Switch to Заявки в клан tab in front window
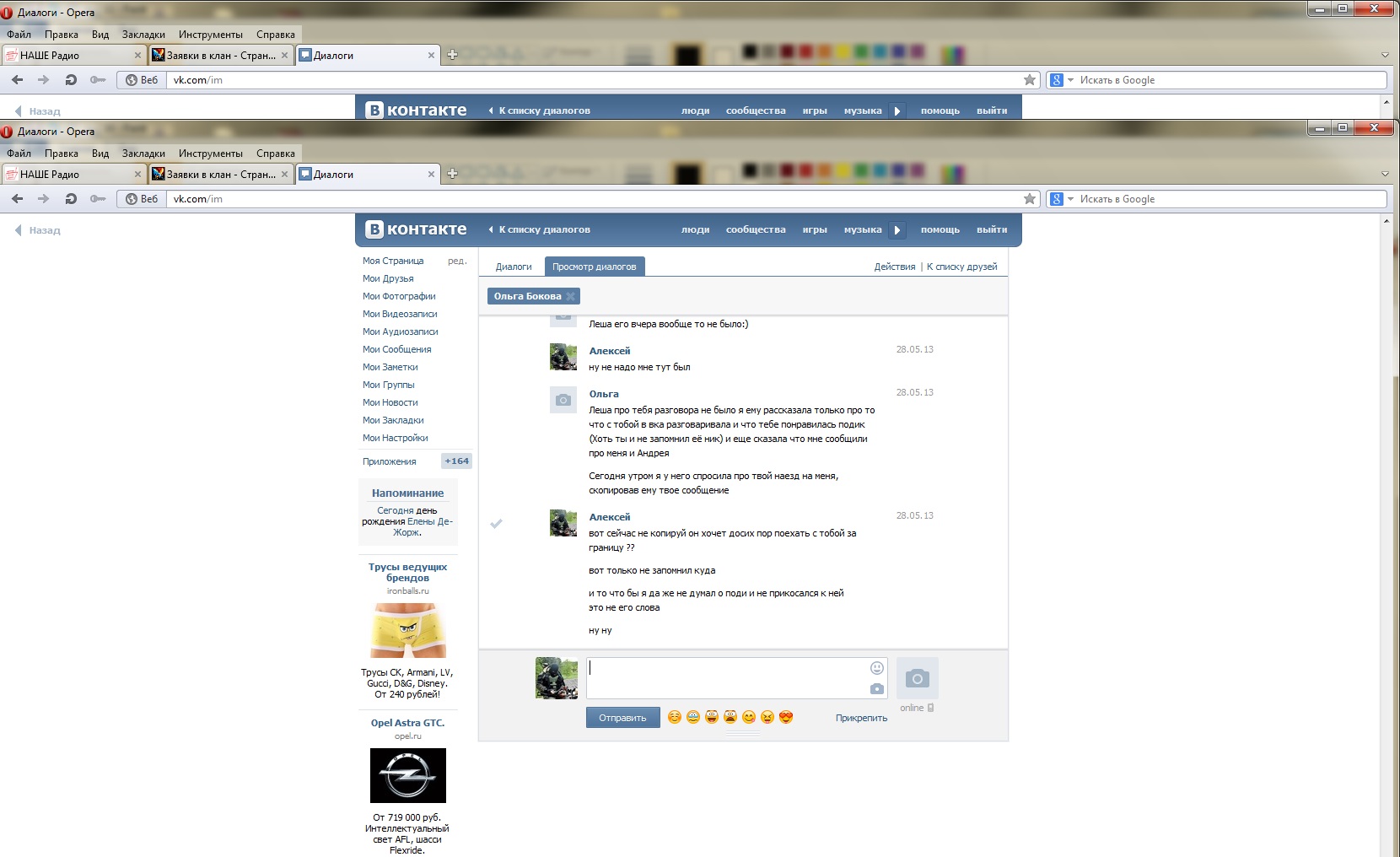Image resolution: width=1400 pixels, height=857 pixels. (x=220, y=175)
